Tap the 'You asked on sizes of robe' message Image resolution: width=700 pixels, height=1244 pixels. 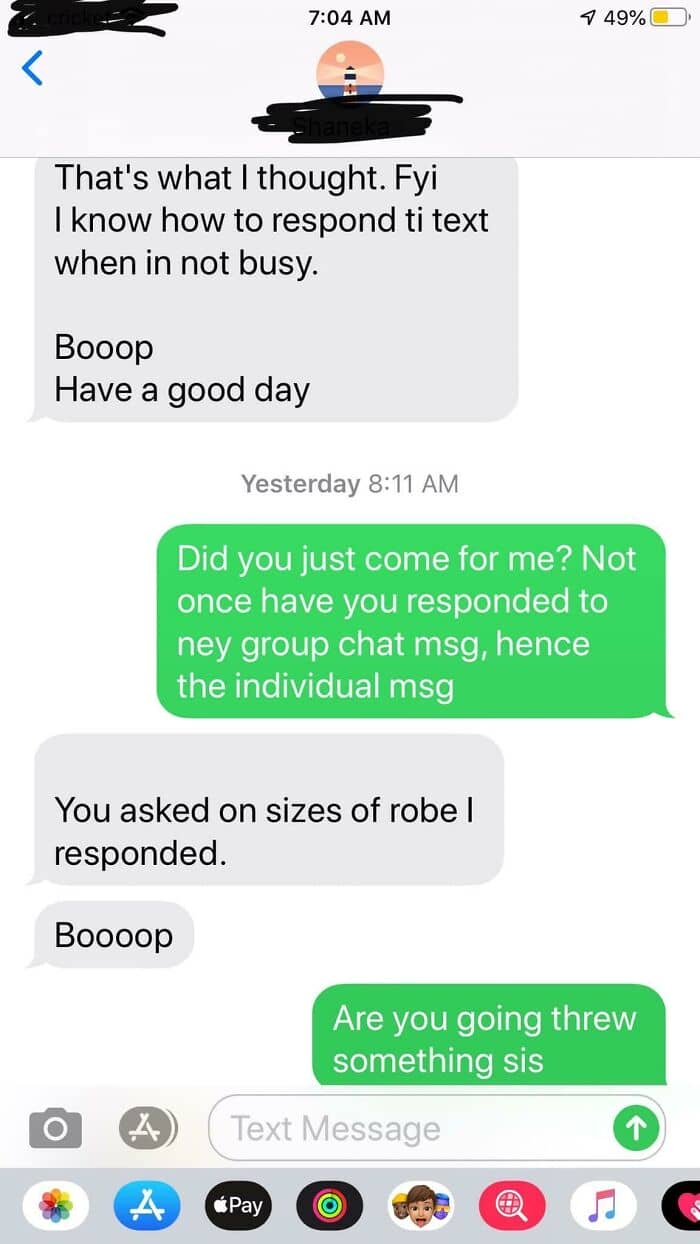coord(268,809)
